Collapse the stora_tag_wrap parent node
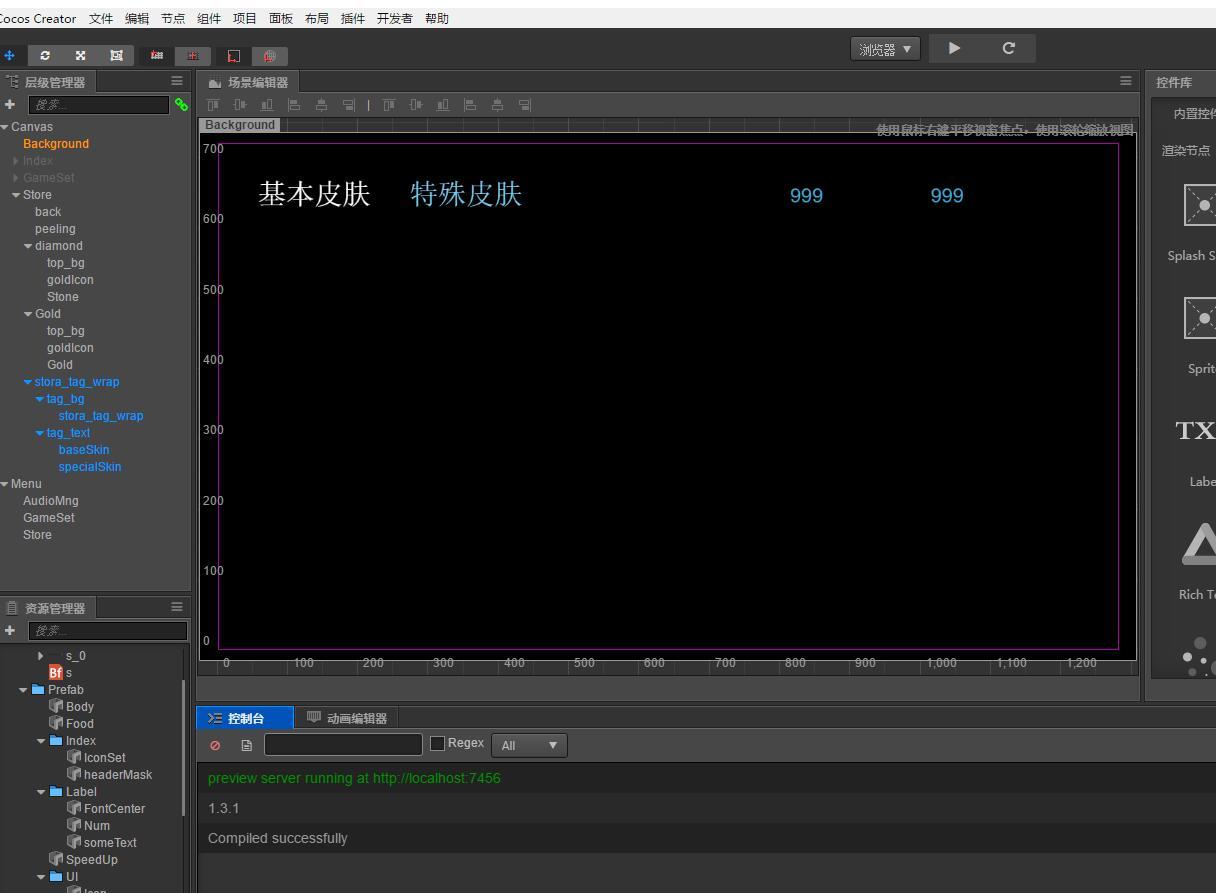 pyautogui.click(x=28, y=382)
